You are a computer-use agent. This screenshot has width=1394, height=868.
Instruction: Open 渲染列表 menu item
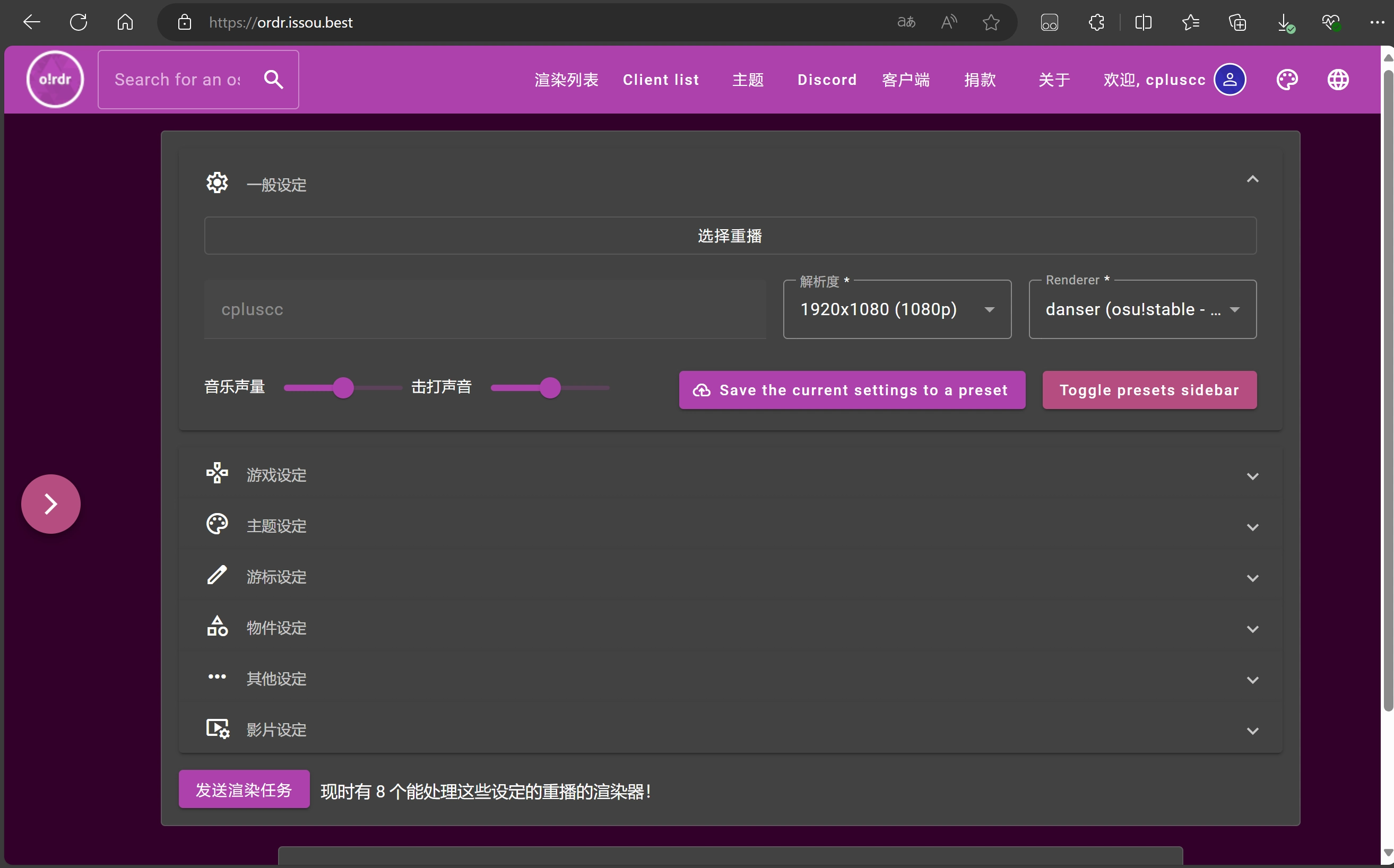coord(566,80)
